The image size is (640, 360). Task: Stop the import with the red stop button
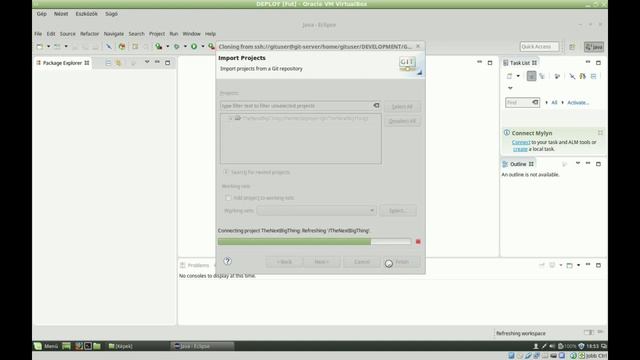pyautogui.click(x=418, y=242)
